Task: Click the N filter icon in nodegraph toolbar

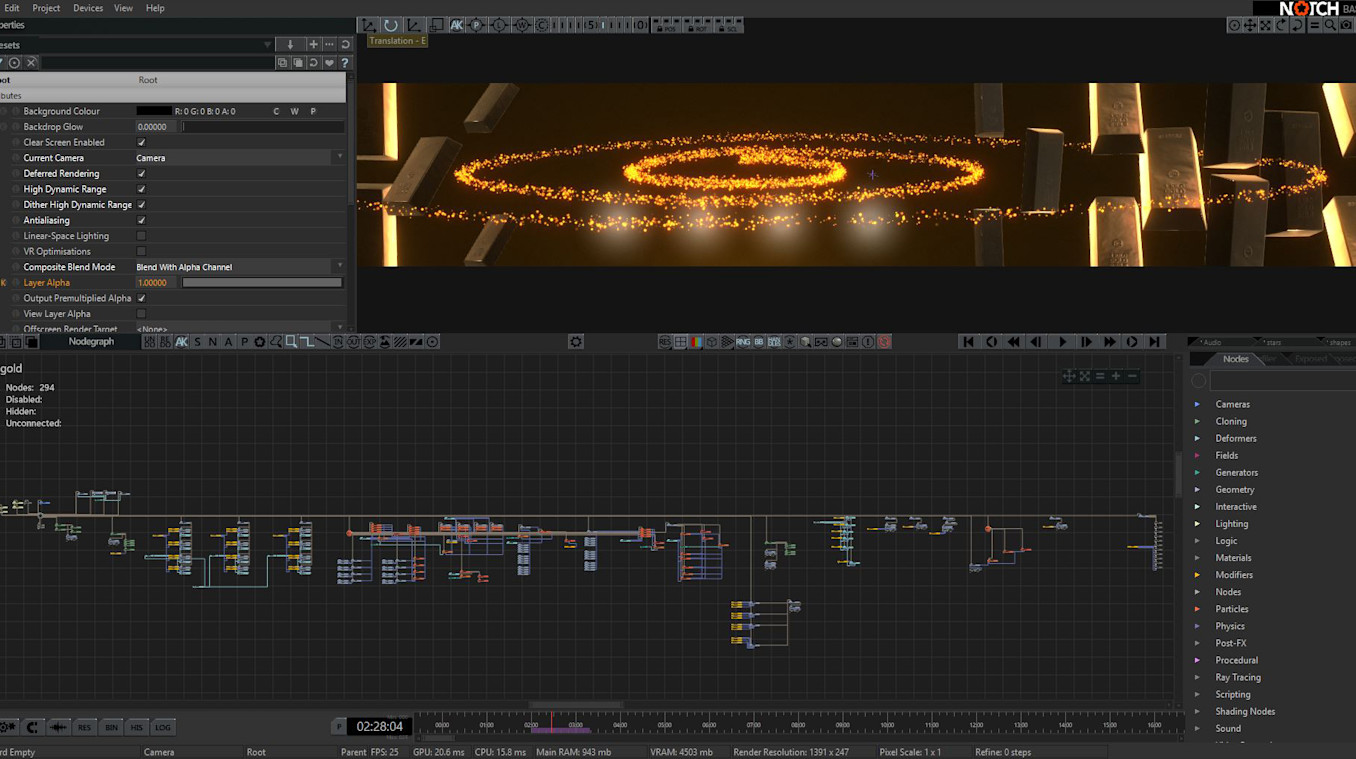Action: pos(212,342)
